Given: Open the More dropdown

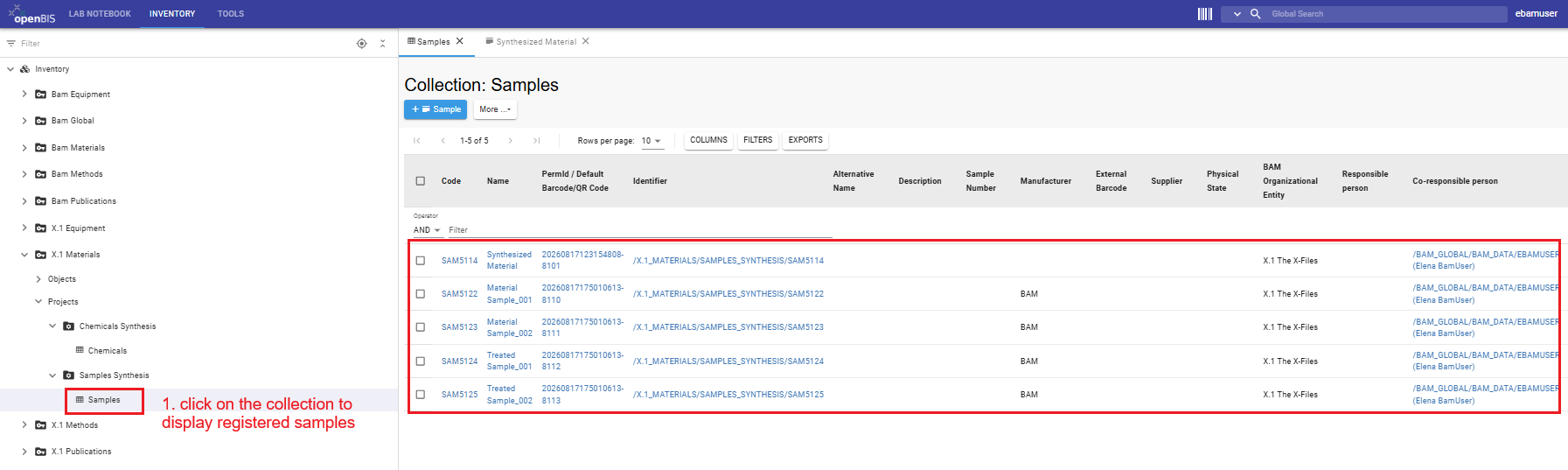Looking at the screenshot, I should point(495,109).
